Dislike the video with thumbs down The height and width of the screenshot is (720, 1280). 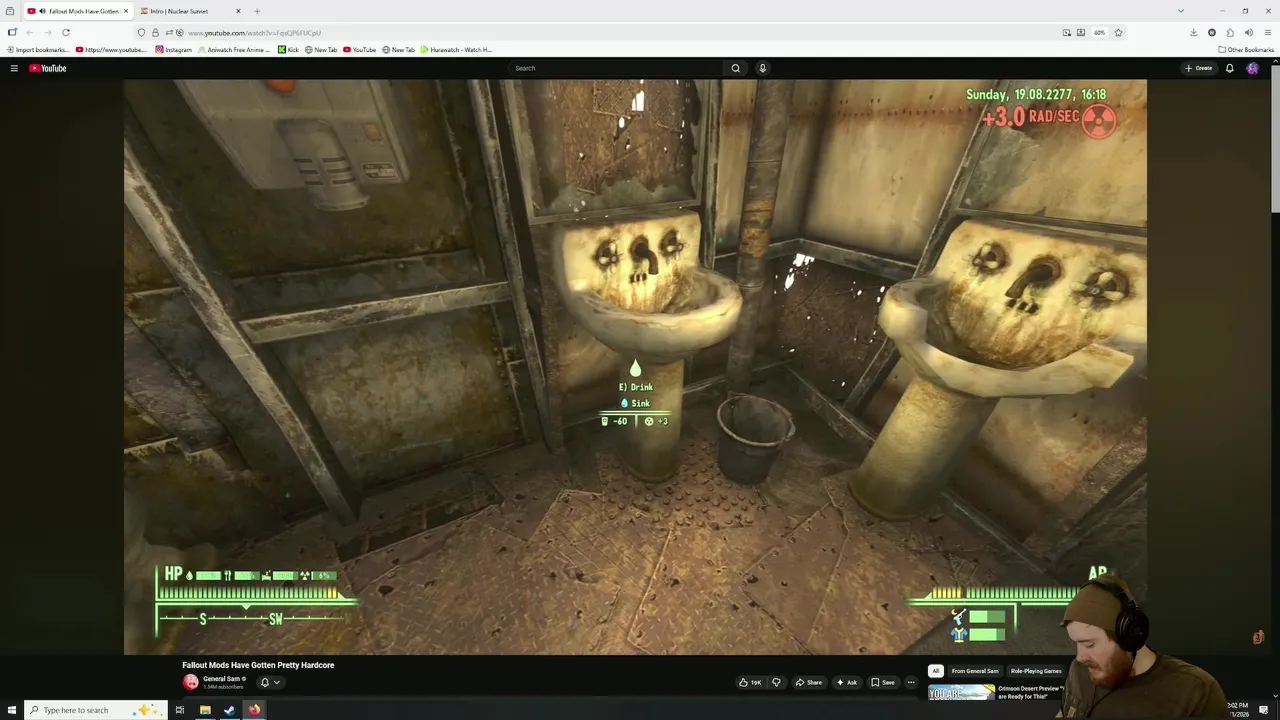(x=776, y=682)
